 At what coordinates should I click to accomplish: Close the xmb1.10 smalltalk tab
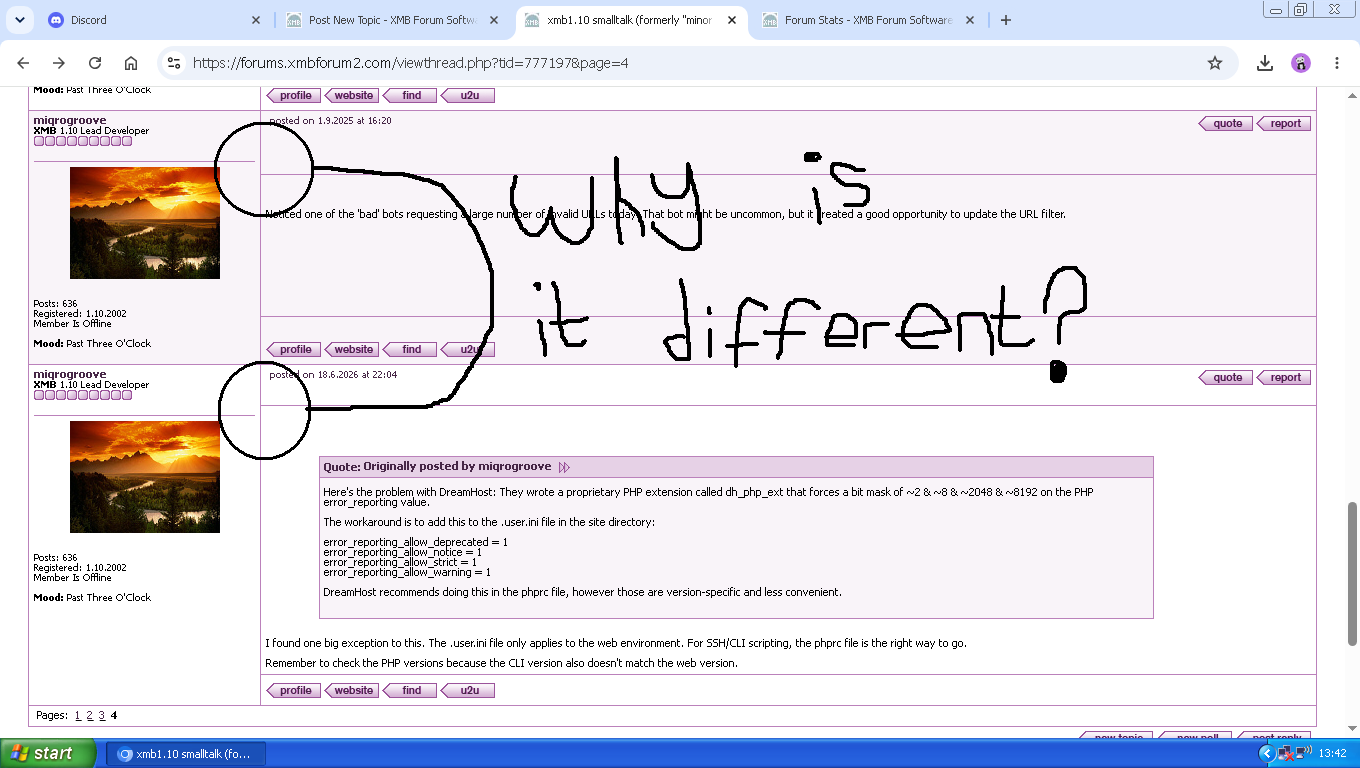coord(732,20)
